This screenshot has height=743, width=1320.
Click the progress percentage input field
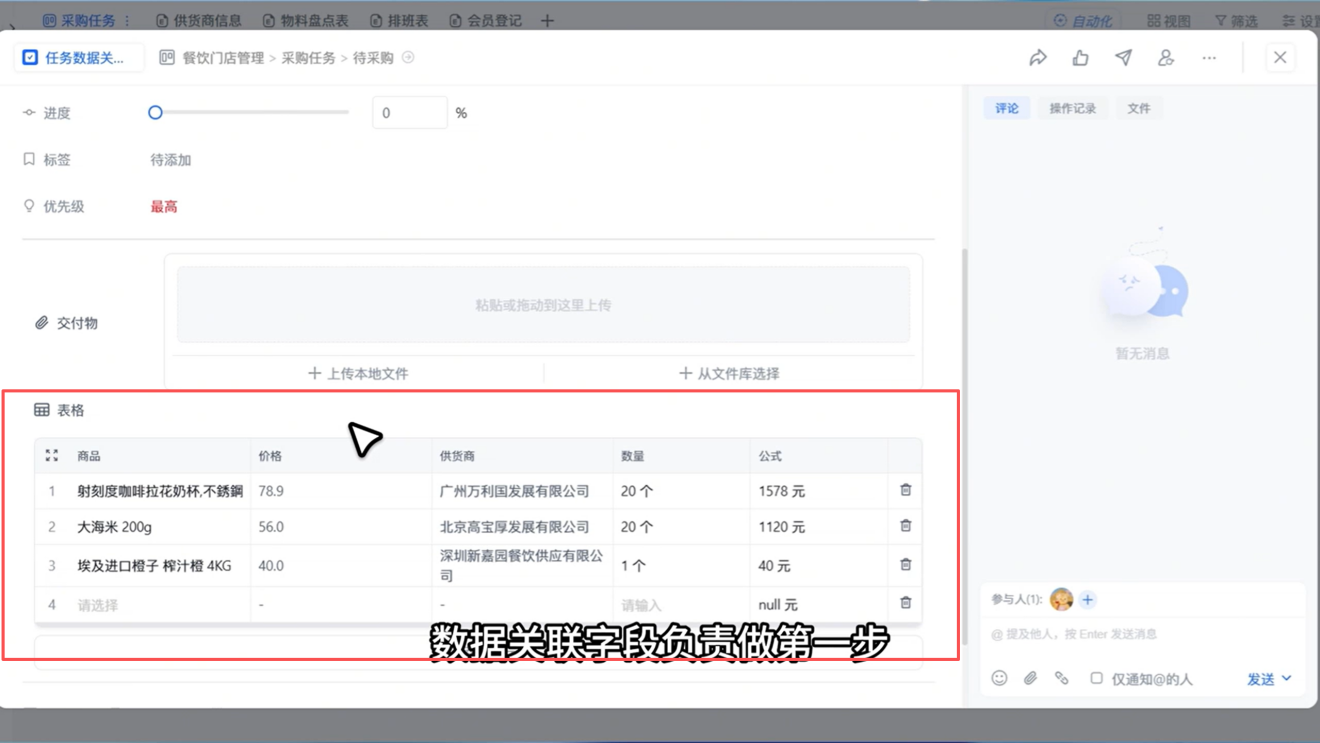pyautogui.click(x=410, y=113)
